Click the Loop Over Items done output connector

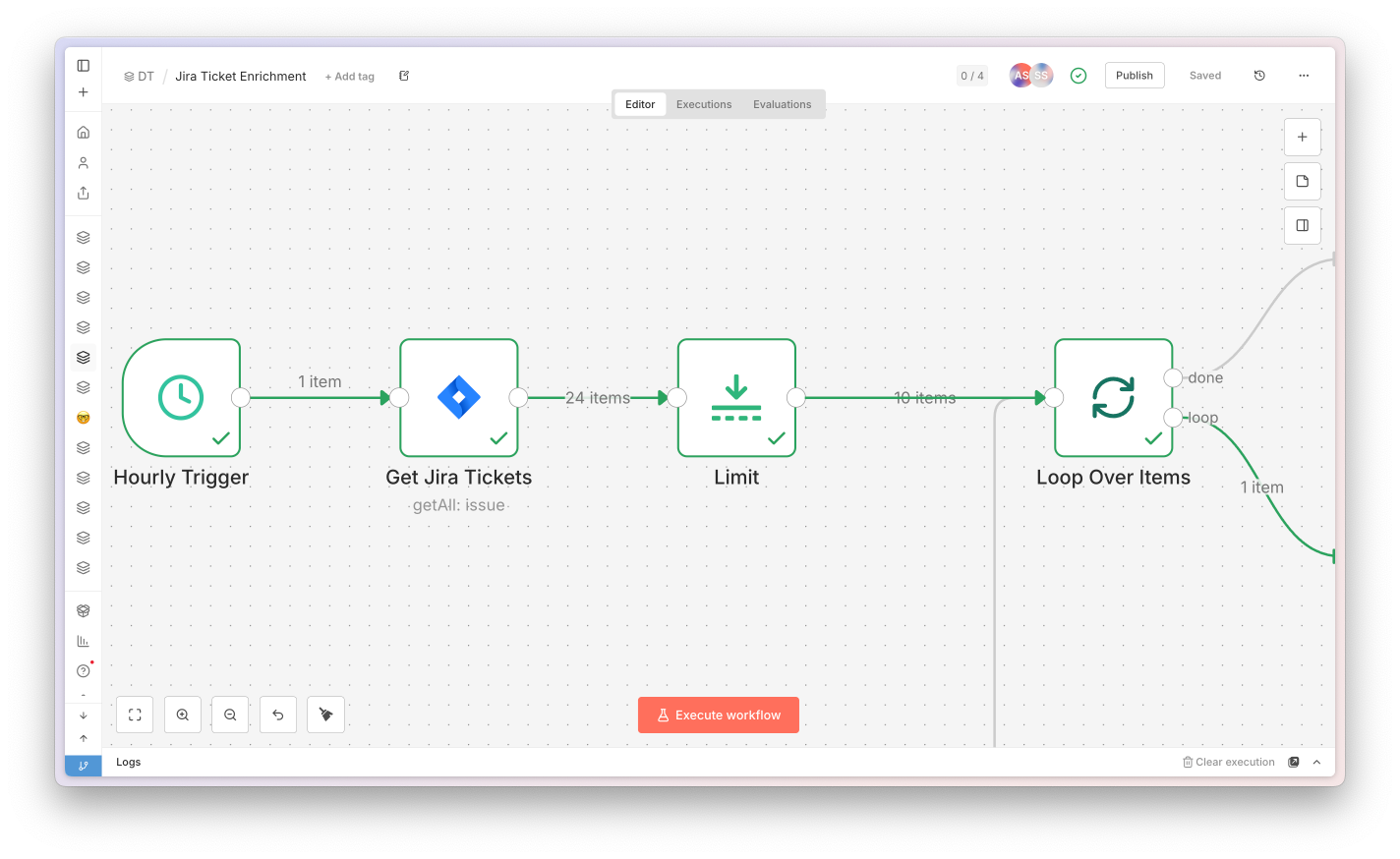(x=1173, y=377)
